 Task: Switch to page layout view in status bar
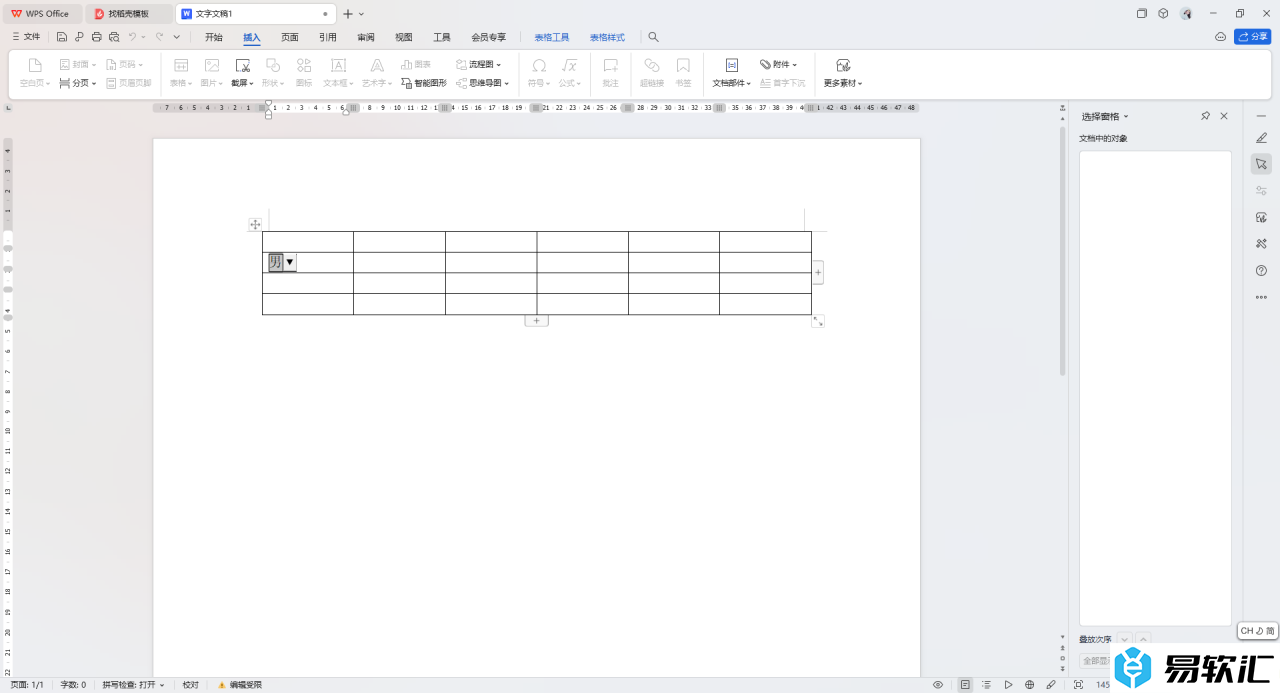point(965,685)
